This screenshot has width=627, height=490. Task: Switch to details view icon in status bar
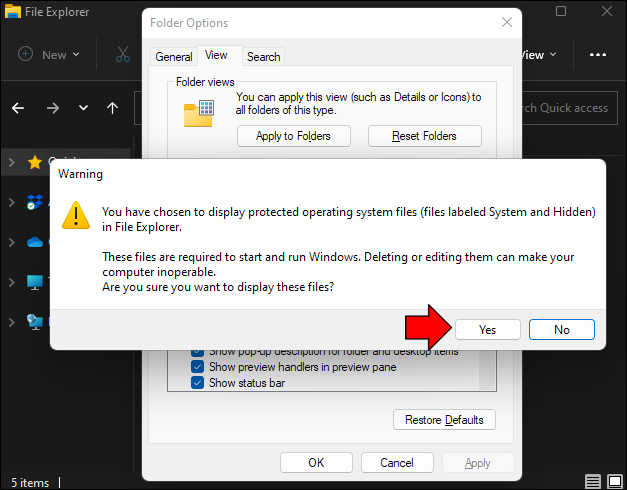(593, 482)
